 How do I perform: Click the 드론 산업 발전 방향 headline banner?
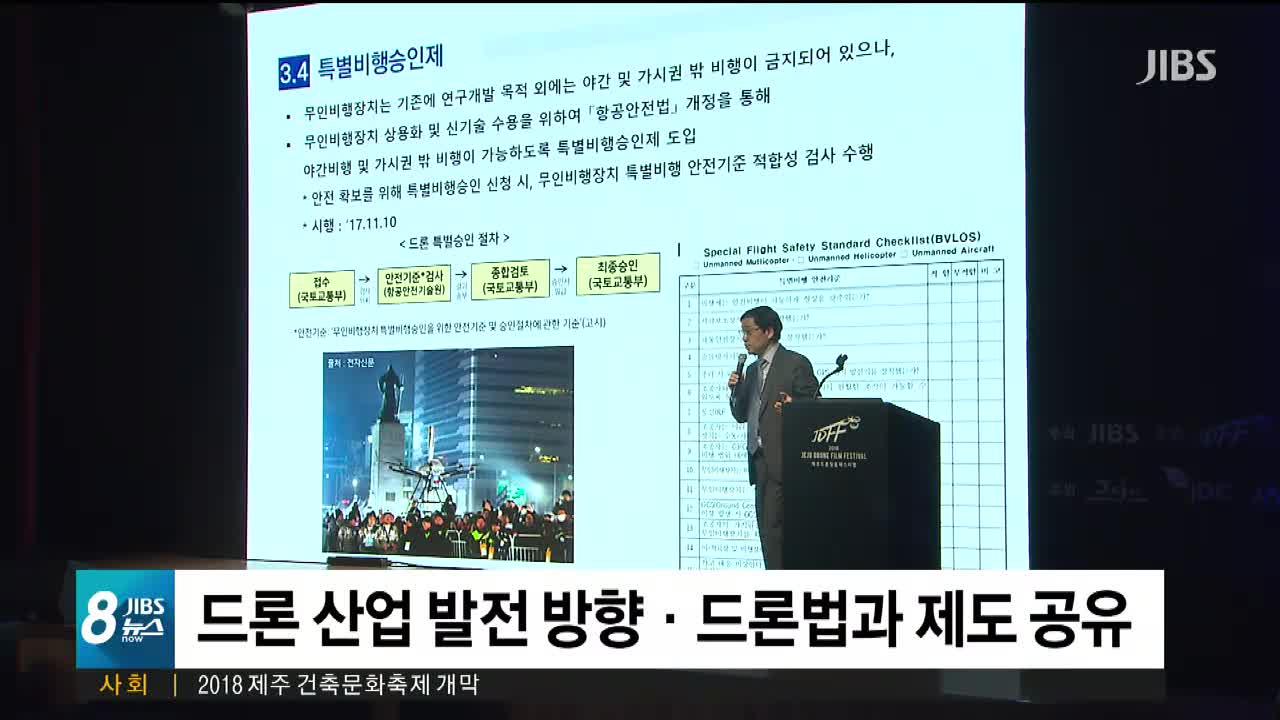click(664, 620)
